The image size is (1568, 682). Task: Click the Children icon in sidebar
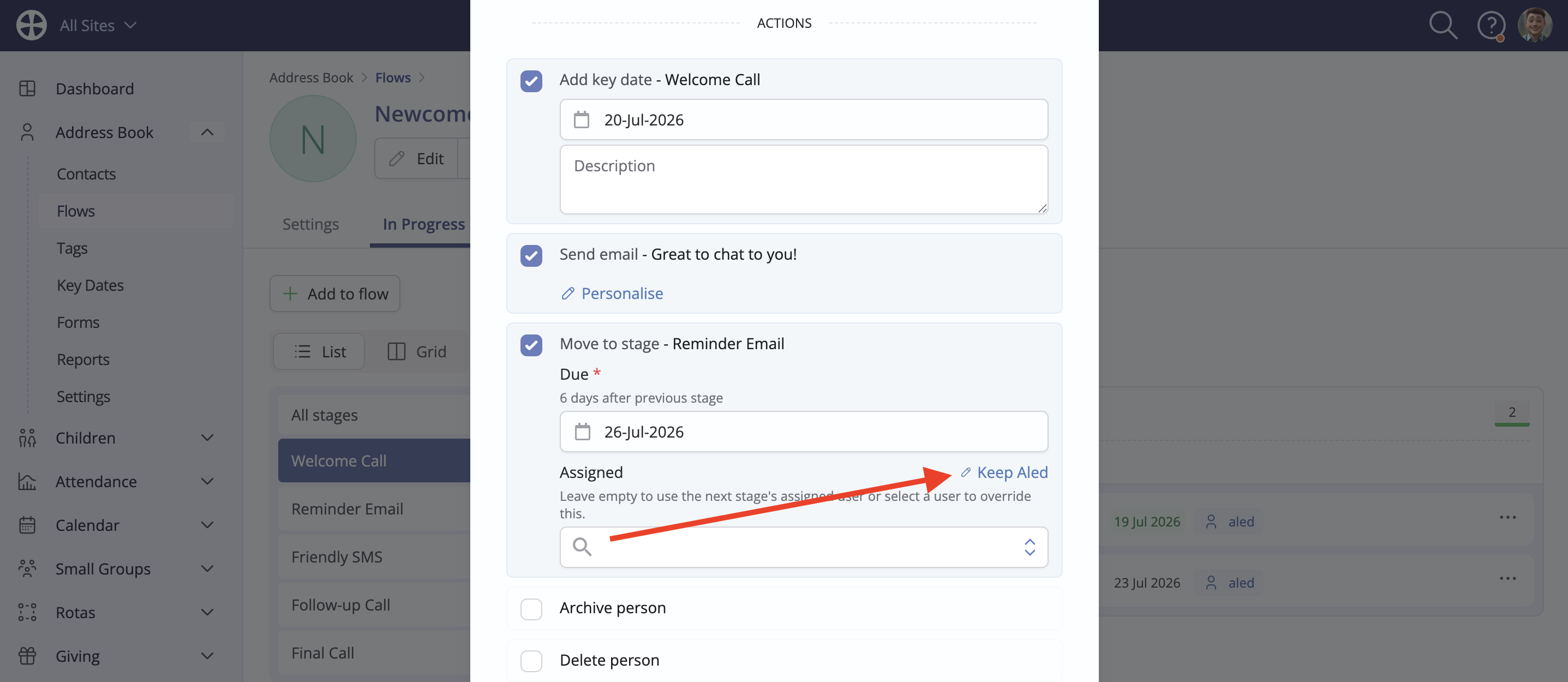pyautogui.click(x=27, y=438)
